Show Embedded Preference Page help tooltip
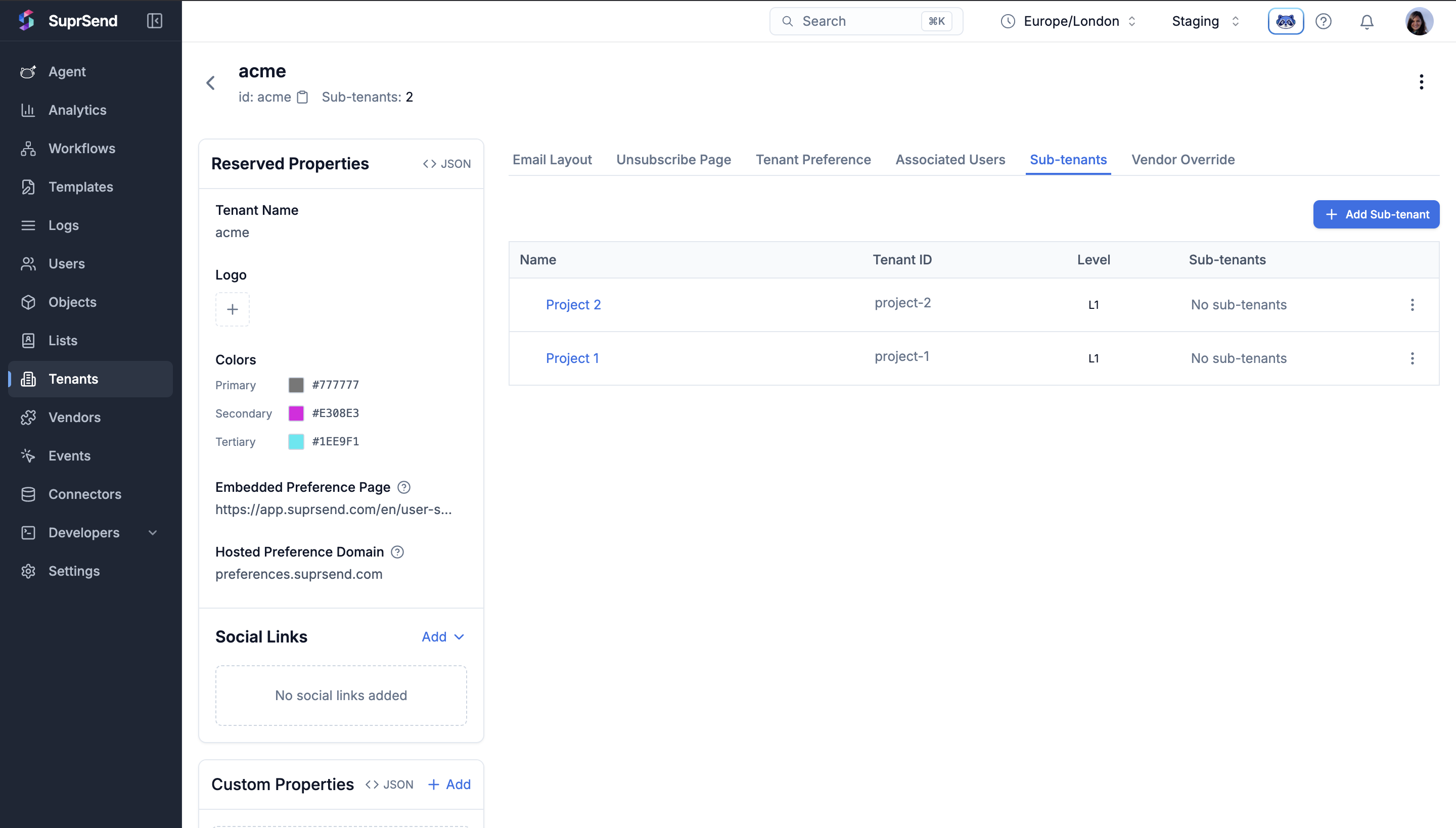The image size is (1456, 828). click(404, 487)
